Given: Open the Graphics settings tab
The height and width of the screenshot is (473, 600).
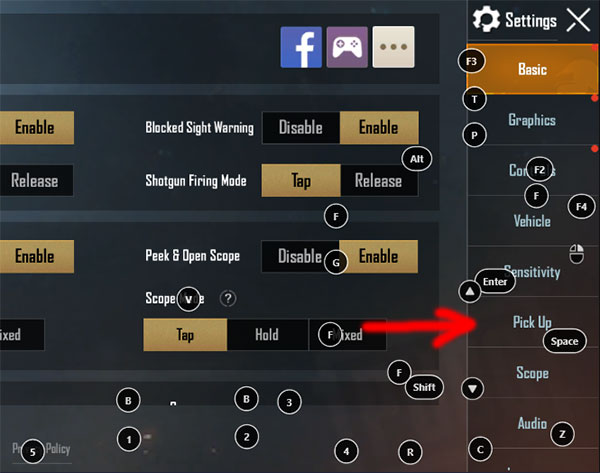Looking at the screenshot, I should (532, 120).
